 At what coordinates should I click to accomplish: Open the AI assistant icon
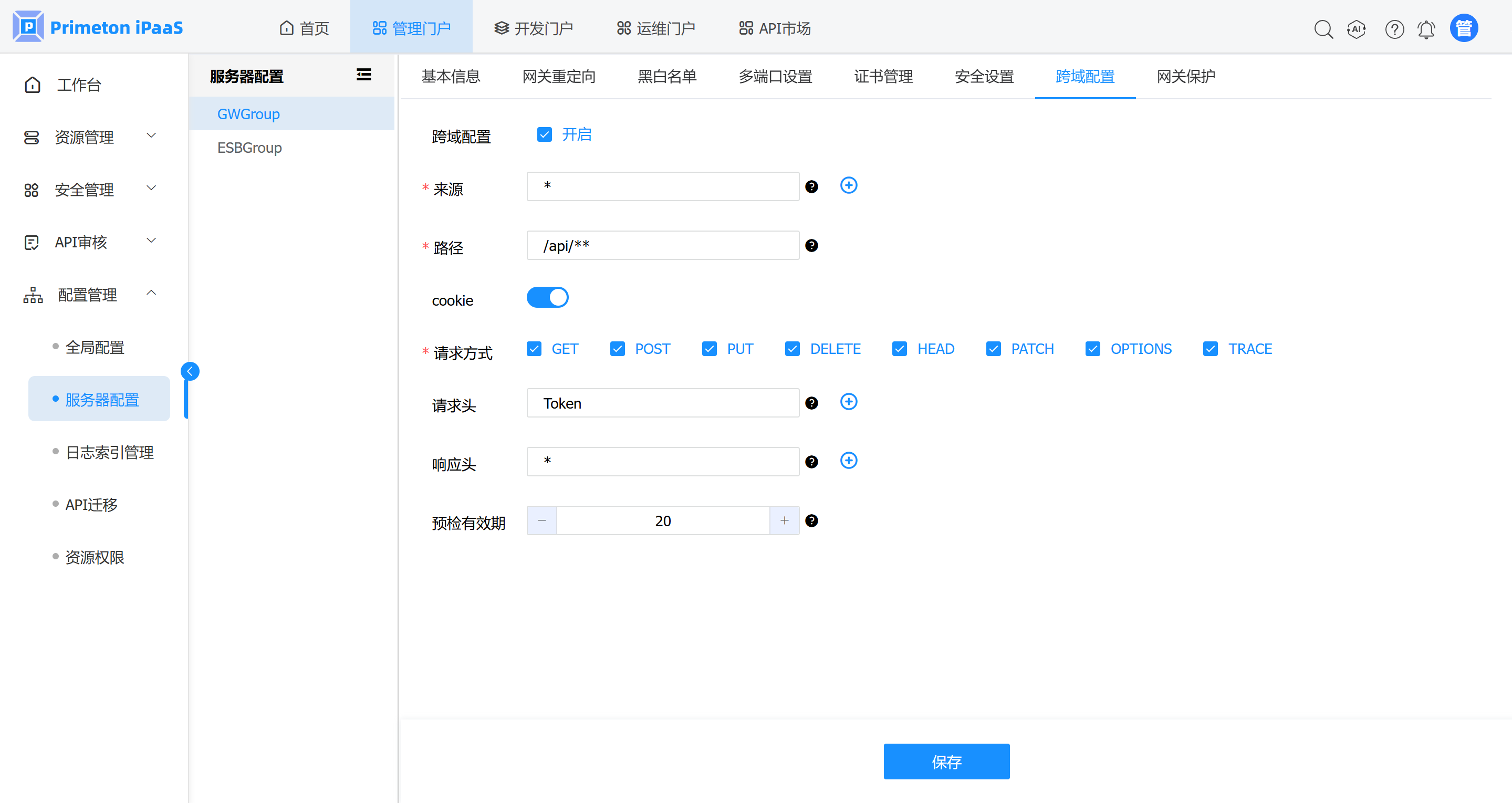(1357, 29)
